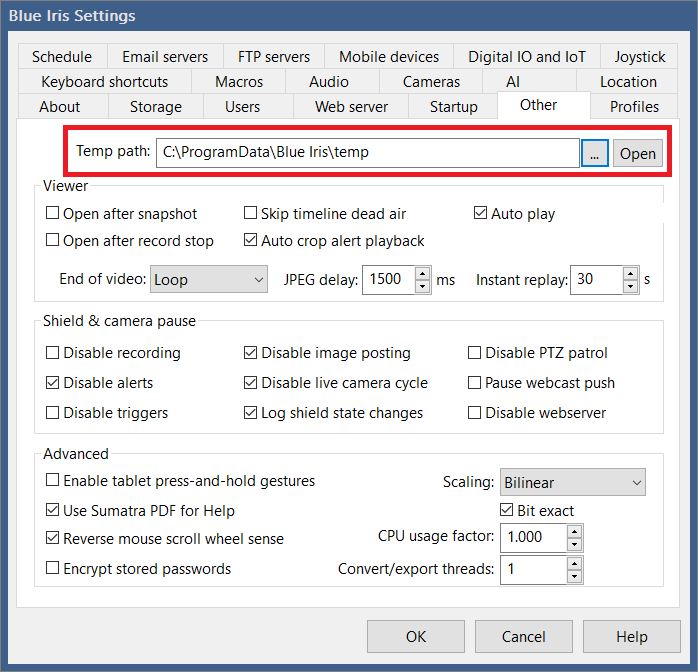Open Digital IO and IoT tab
The height and width of the screenshot is (672, 698).
(x=527, y=57)
